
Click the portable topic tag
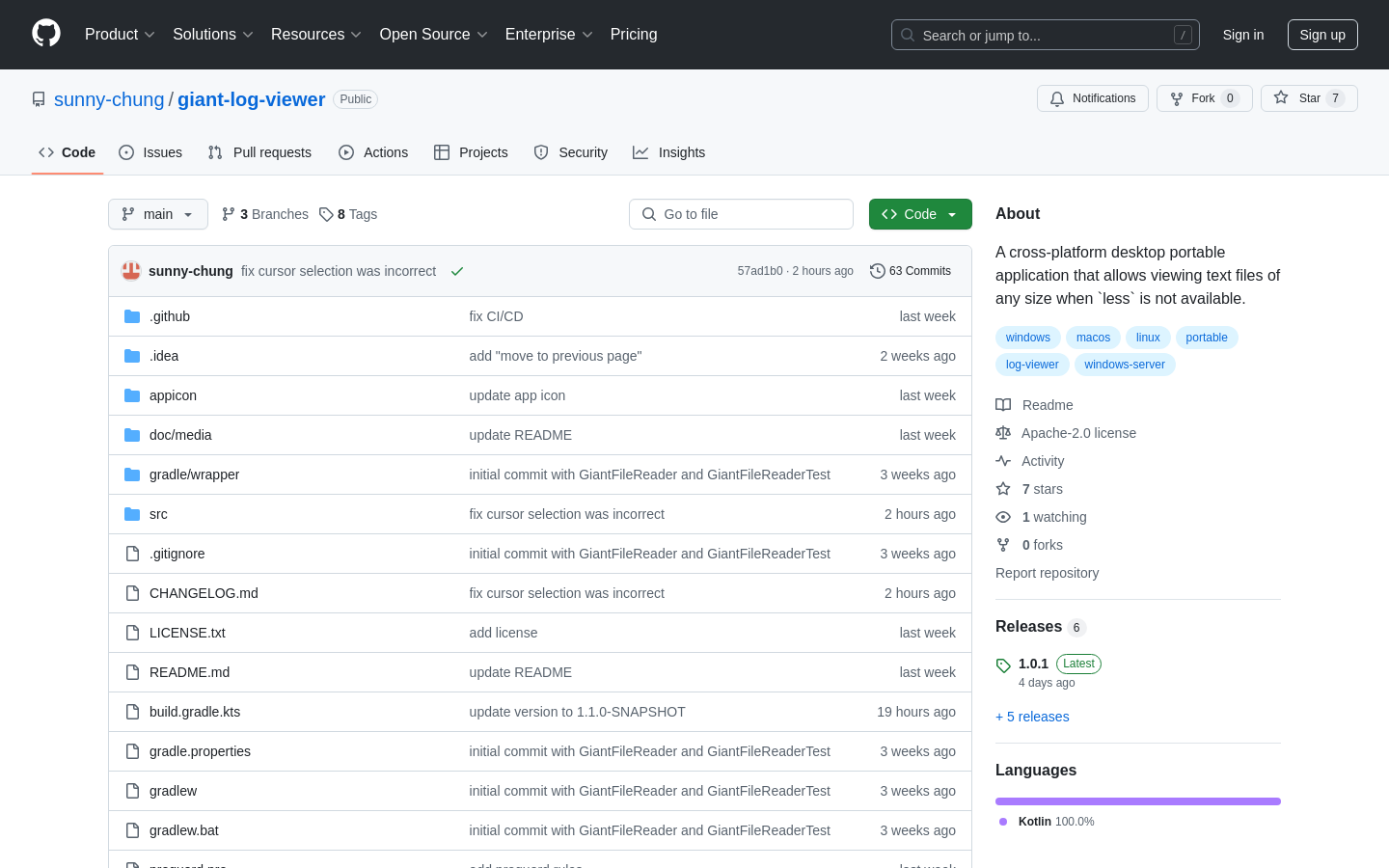1207,338
